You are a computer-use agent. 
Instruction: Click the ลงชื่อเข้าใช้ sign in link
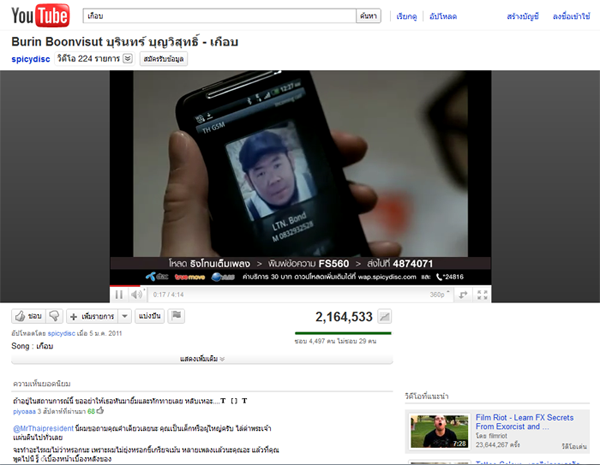pos(571,16)
